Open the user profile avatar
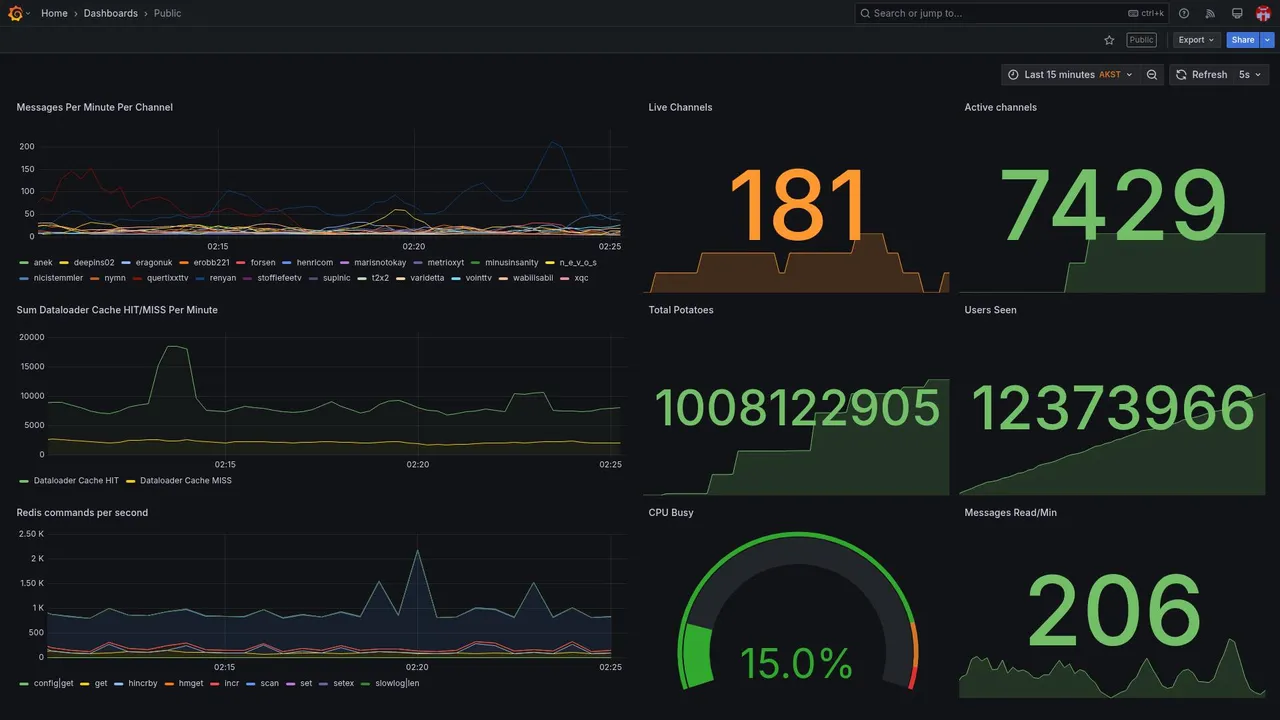 [x=1263, y=13]
